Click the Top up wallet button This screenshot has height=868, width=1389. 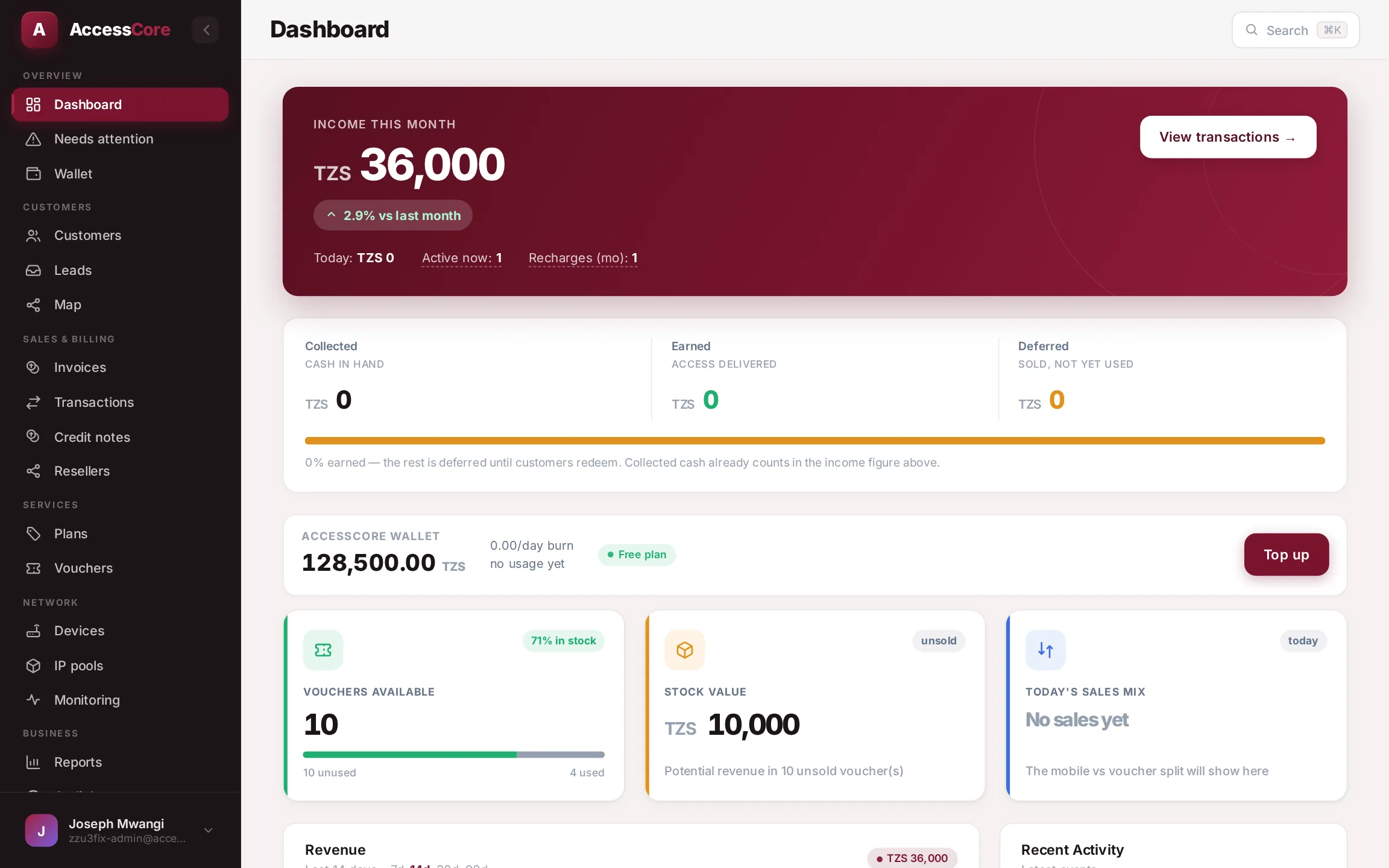[x=1286, y=555]
